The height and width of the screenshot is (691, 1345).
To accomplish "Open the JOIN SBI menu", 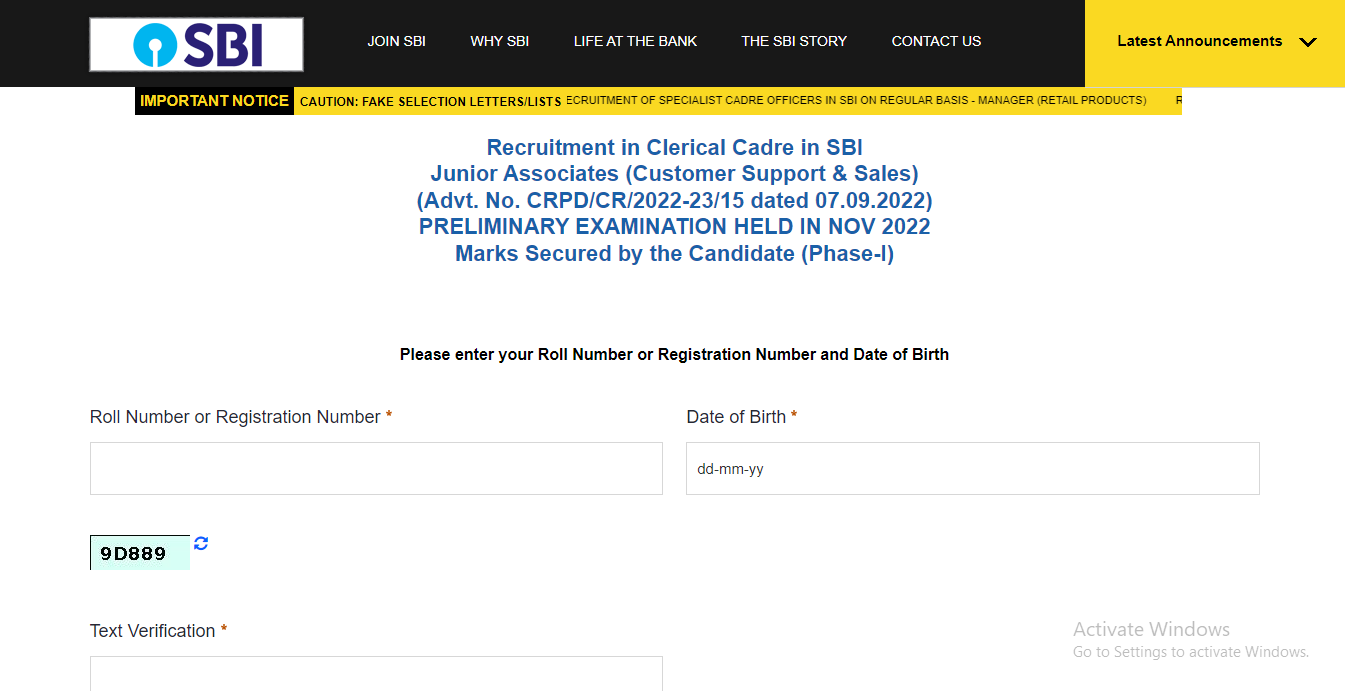I will pos(396,41).
